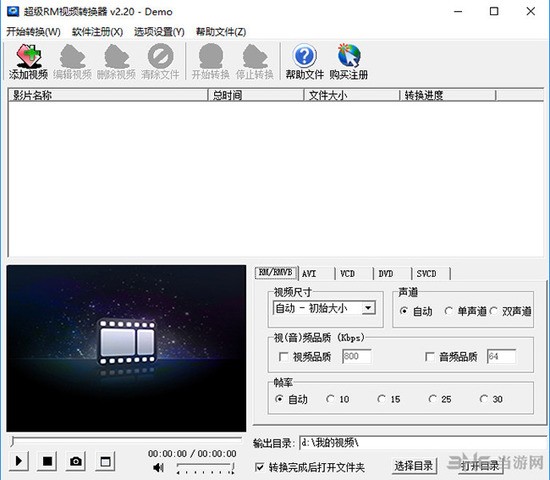Click the 购买注册 purchase icon

[349, 56]
